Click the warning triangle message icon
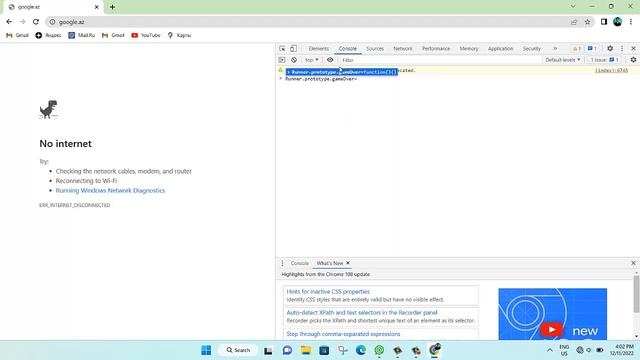The height and width of the screenshot is (360, 640). pyautogui.click(x=280, y=70)
